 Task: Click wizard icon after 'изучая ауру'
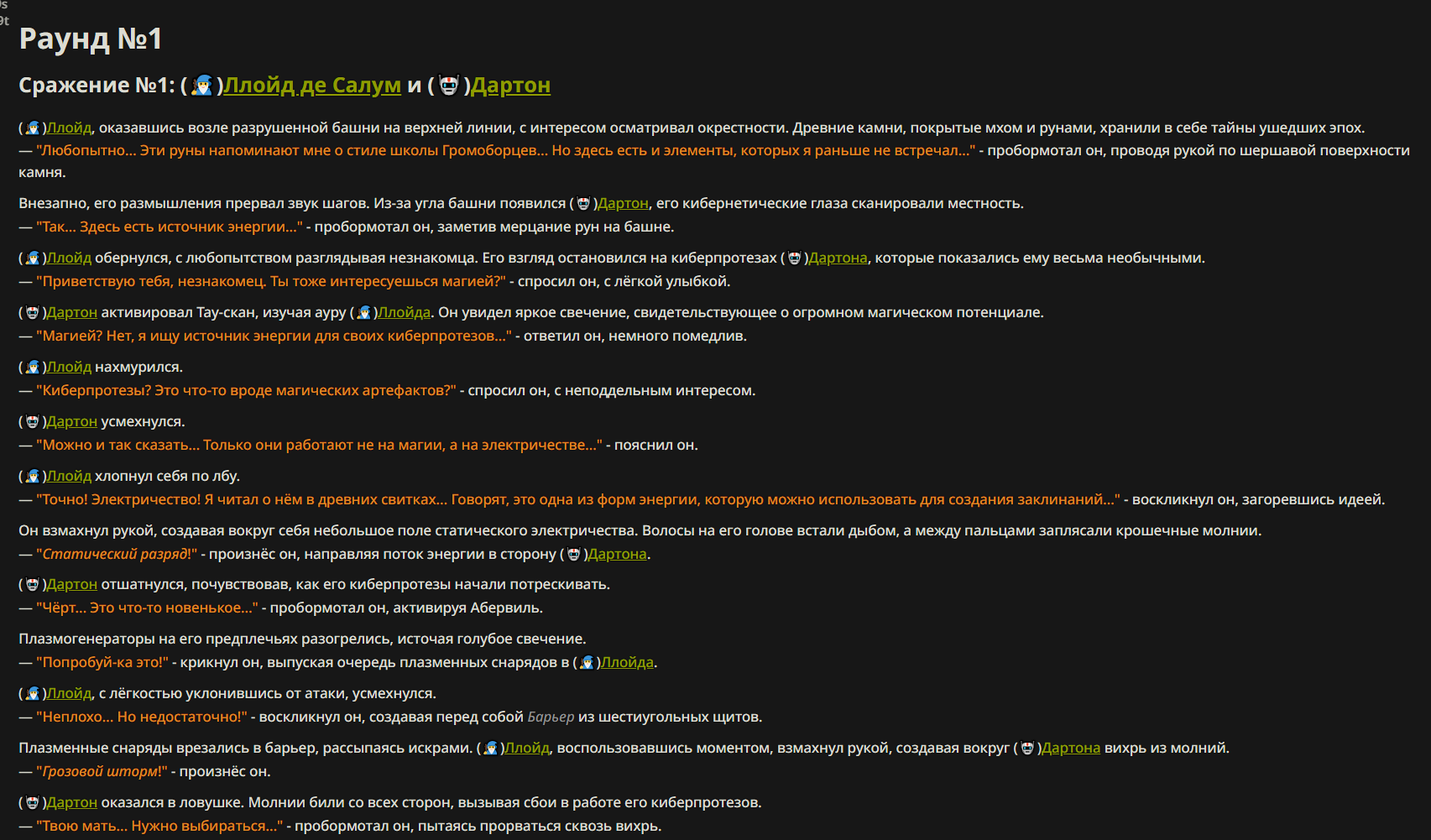[364, 312]
